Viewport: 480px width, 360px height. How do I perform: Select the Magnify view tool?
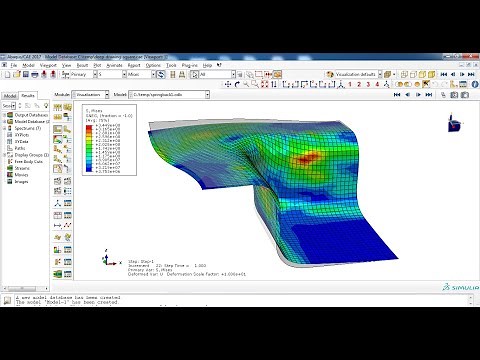(246, 84)
